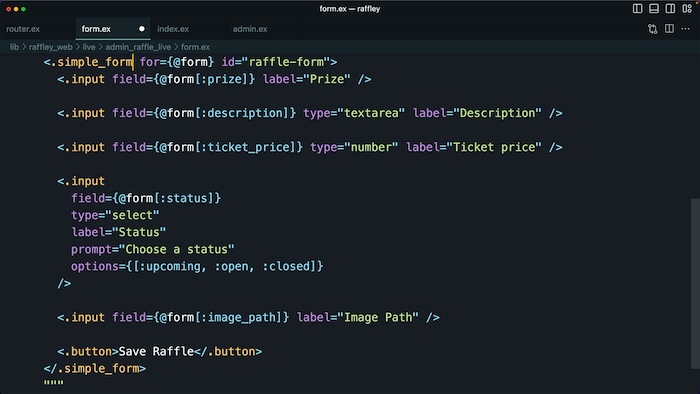The image size is (700, 394).
Task: Click "Image Path" label string
Action: (x=378, y=317)
